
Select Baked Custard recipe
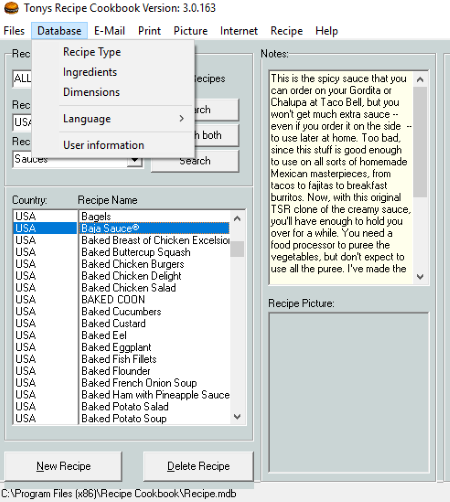[x=155, y=324]
